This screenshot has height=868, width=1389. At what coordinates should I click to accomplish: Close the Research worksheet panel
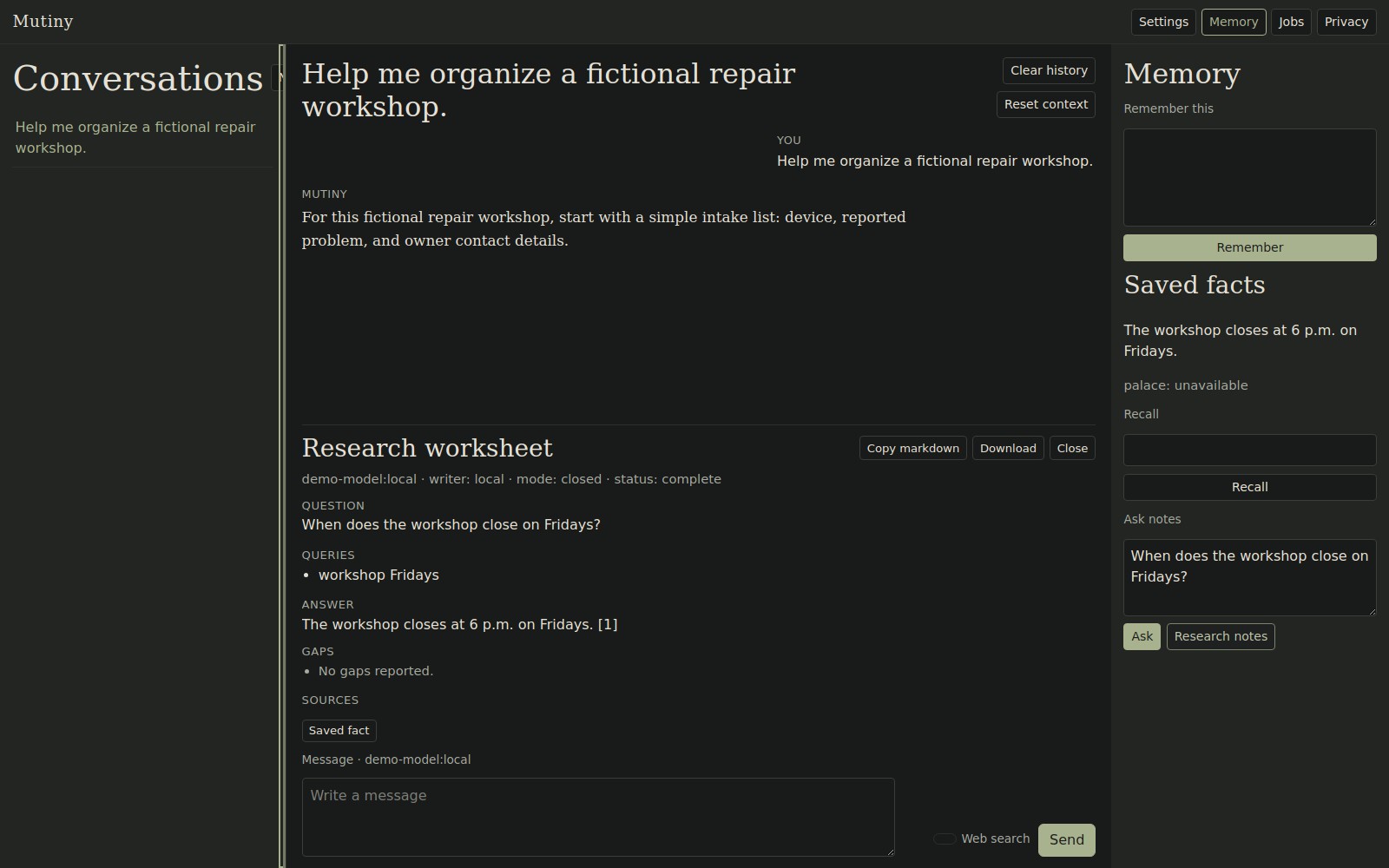click(1072, 448)
